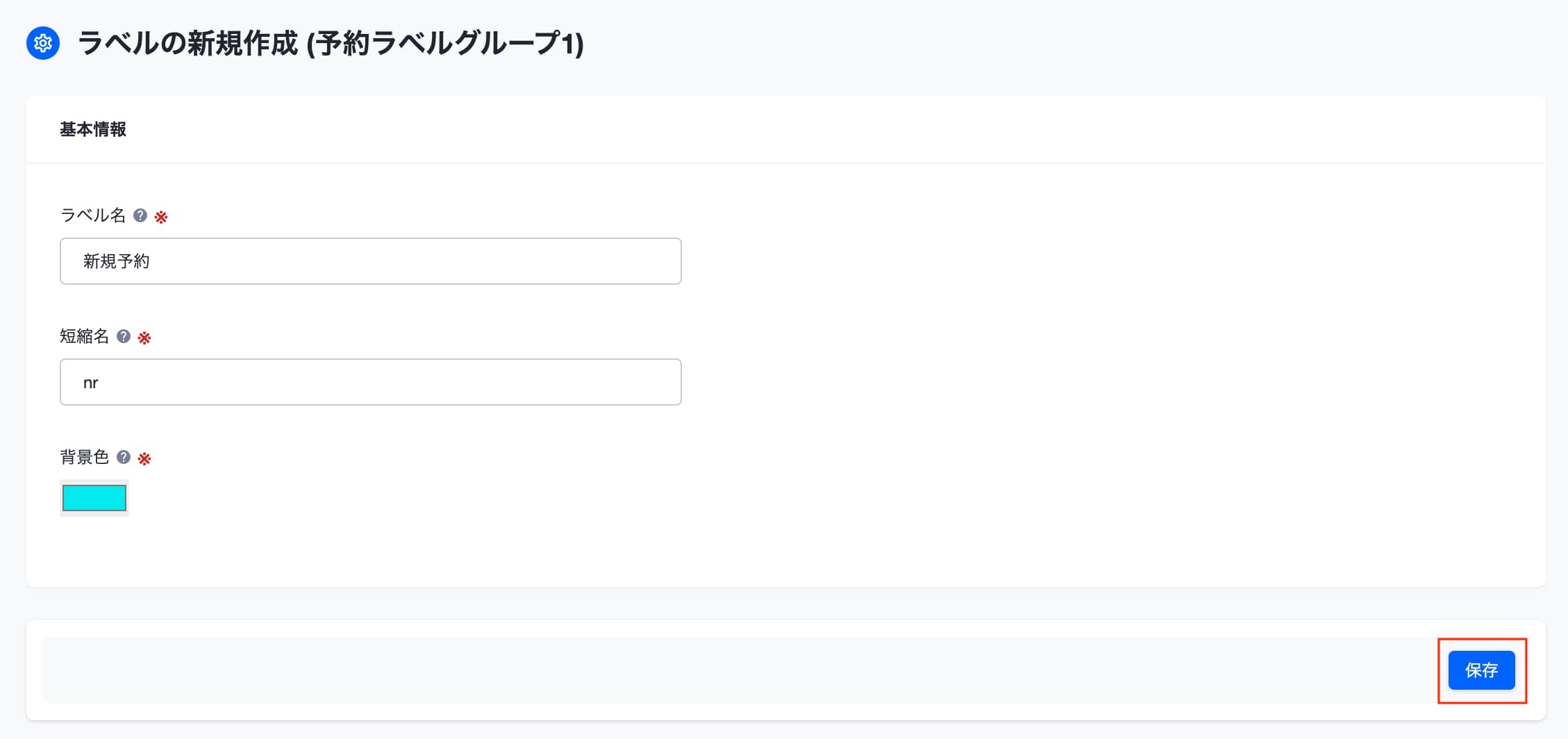Click the 背景色 field label text
Viewport: 1568px width, 739px height.
[x=85, y=457]
